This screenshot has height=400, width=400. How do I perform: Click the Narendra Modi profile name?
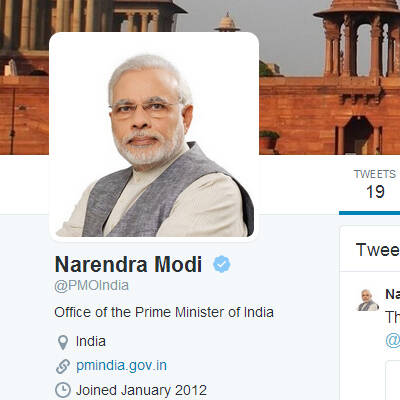point(128,264)
